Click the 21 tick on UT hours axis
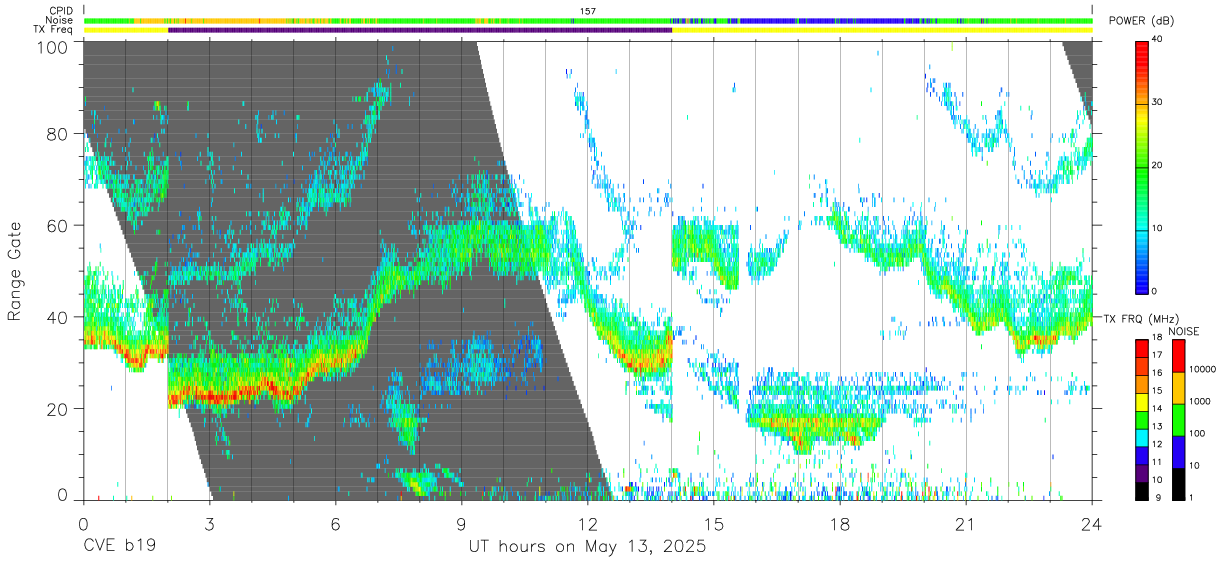1228x567 pixels. (x=966, y=525)
